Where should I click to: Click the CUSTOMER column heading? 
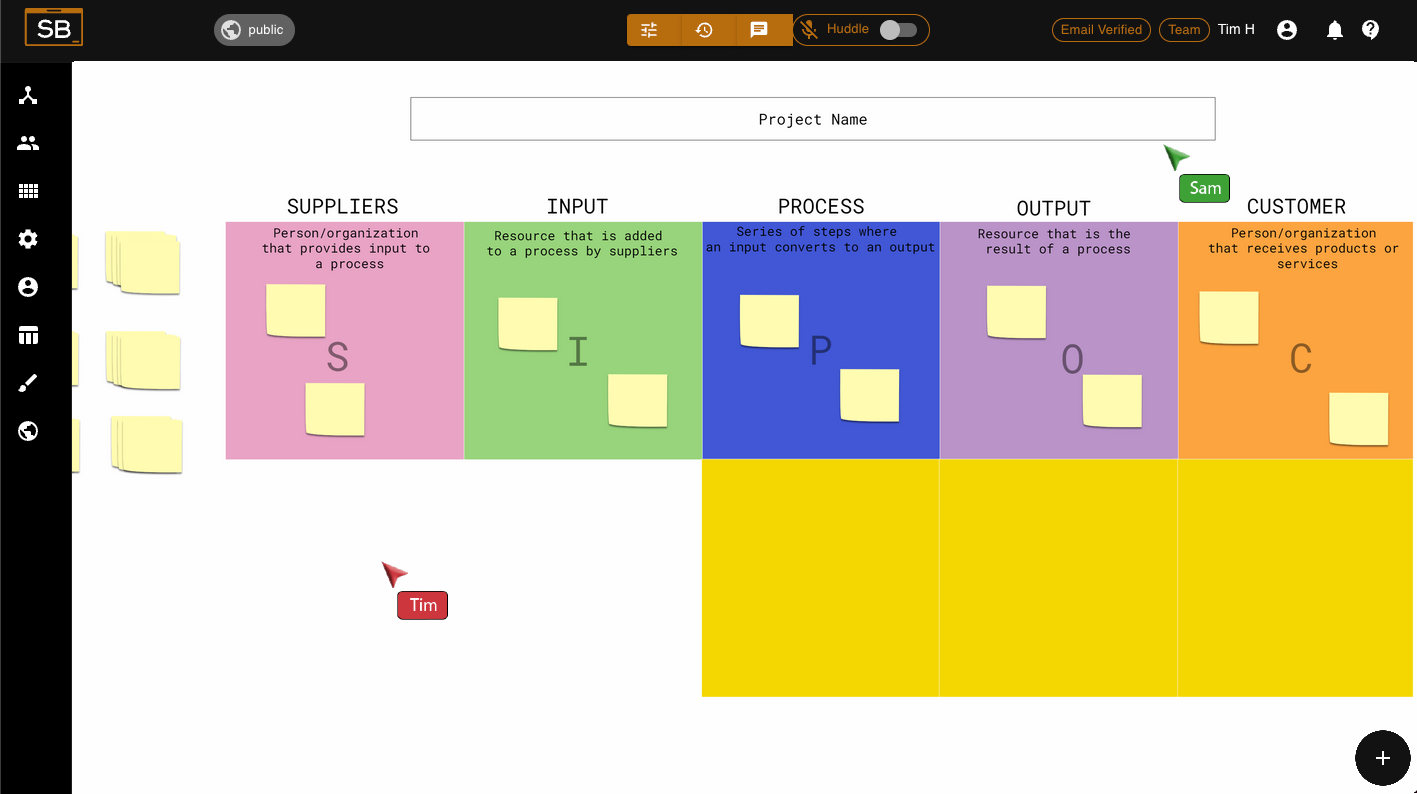[x=1296, y=206]
